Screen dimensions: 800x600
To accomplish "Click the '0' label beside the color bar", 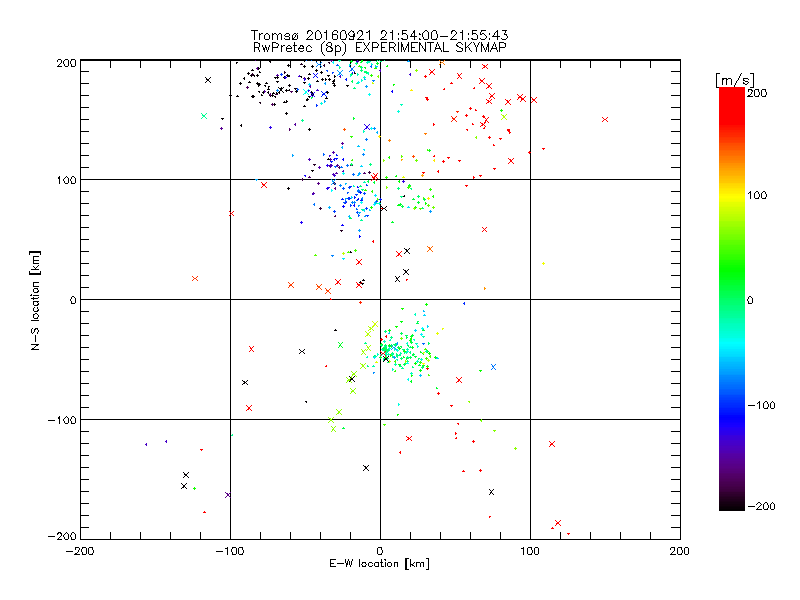I will pyautogui.click(x=750, y=300).
